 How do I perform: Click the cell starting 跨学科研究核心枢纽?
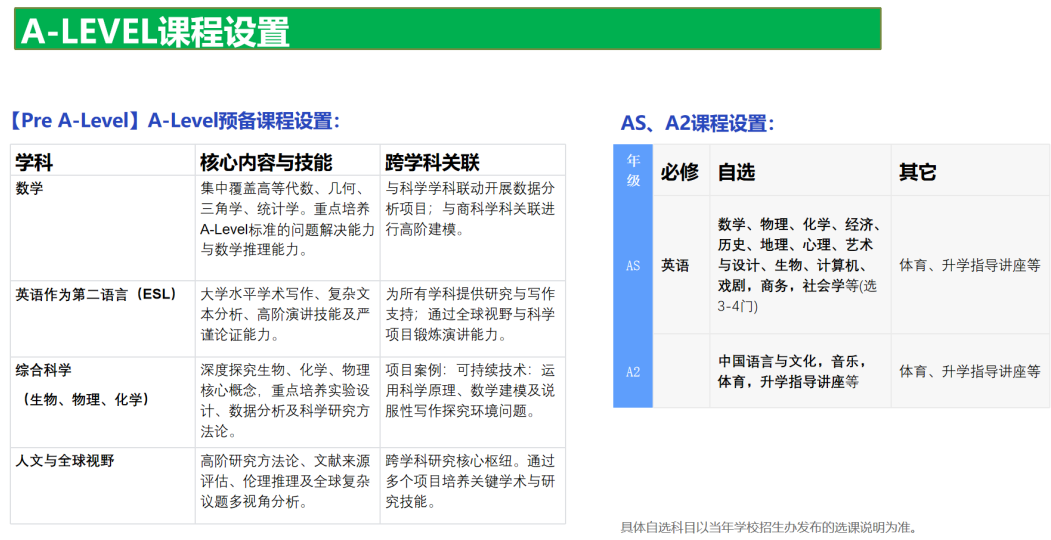point(473,486)
